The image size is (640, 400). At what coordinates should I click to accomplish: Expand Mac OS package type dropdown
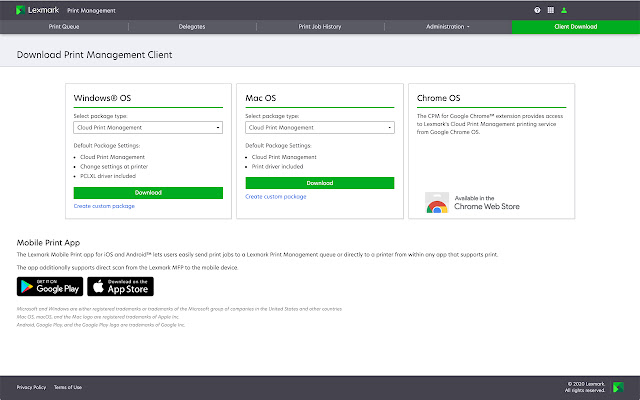pos(319,128)
